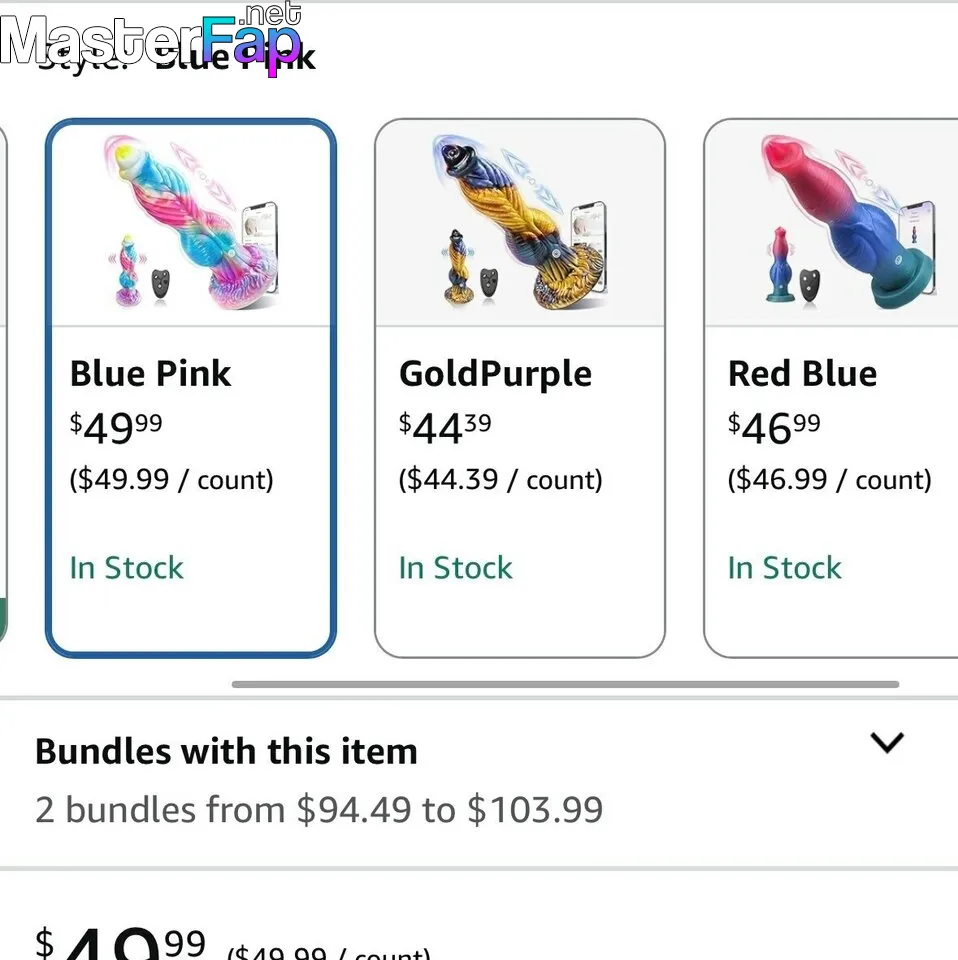Click the horizontal style carousel scrollbar
Screen dimensions: 958x960
565,684
